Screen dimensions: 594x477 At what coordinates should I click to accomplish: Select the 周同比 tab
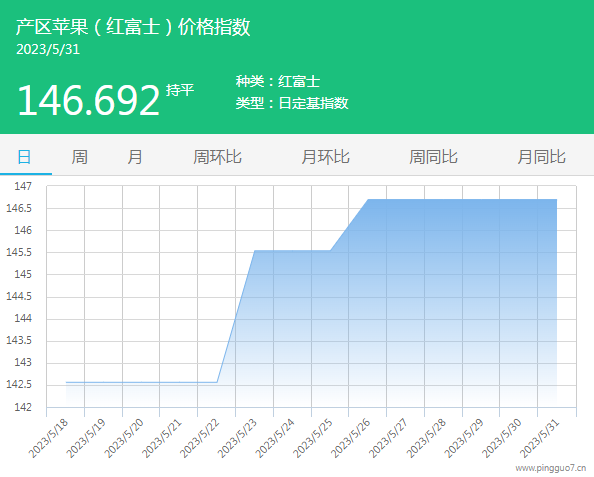[x=433, y=156]
